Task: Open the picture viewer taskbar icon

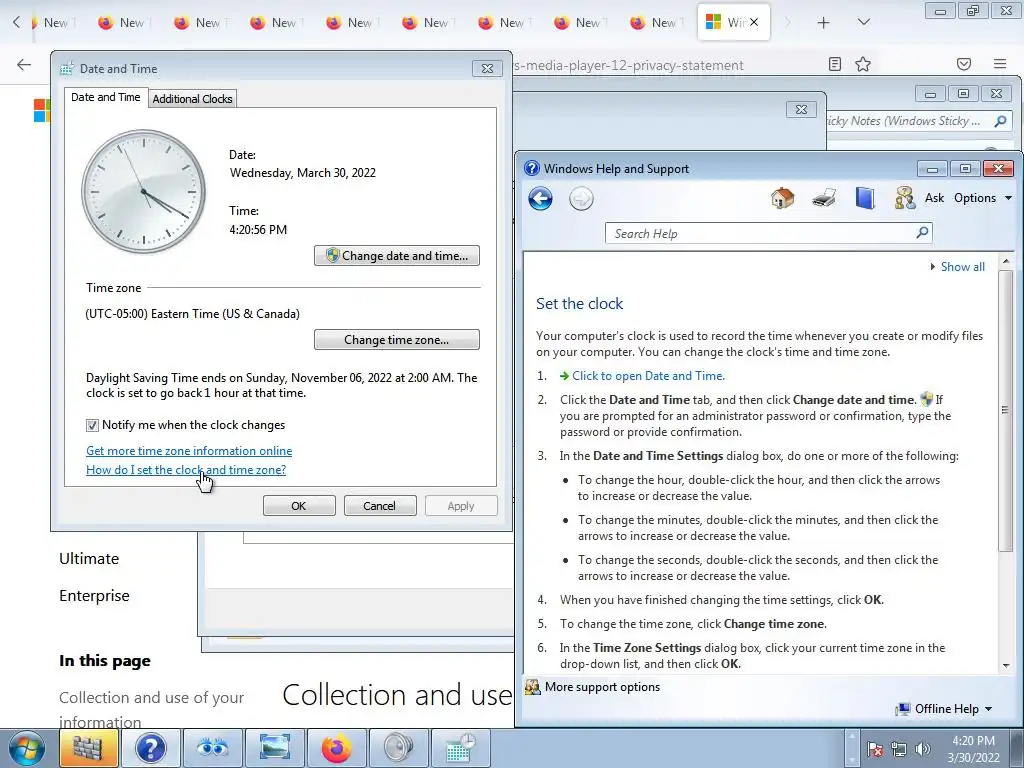Action: pos(274,748)
